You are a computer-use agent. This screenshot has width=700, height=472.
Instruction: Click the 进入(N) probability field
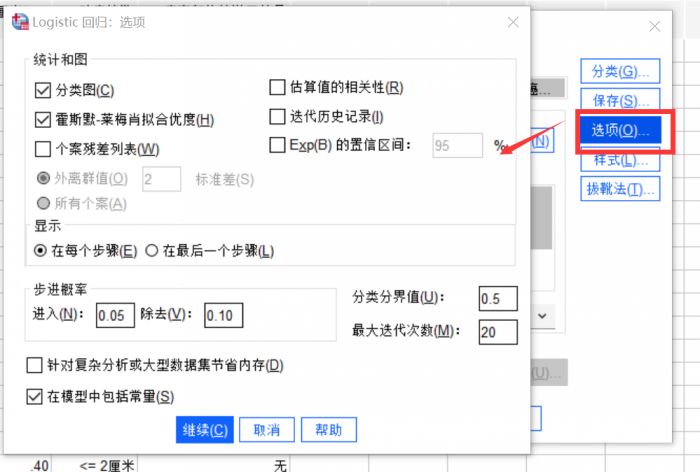click(115, 315)
